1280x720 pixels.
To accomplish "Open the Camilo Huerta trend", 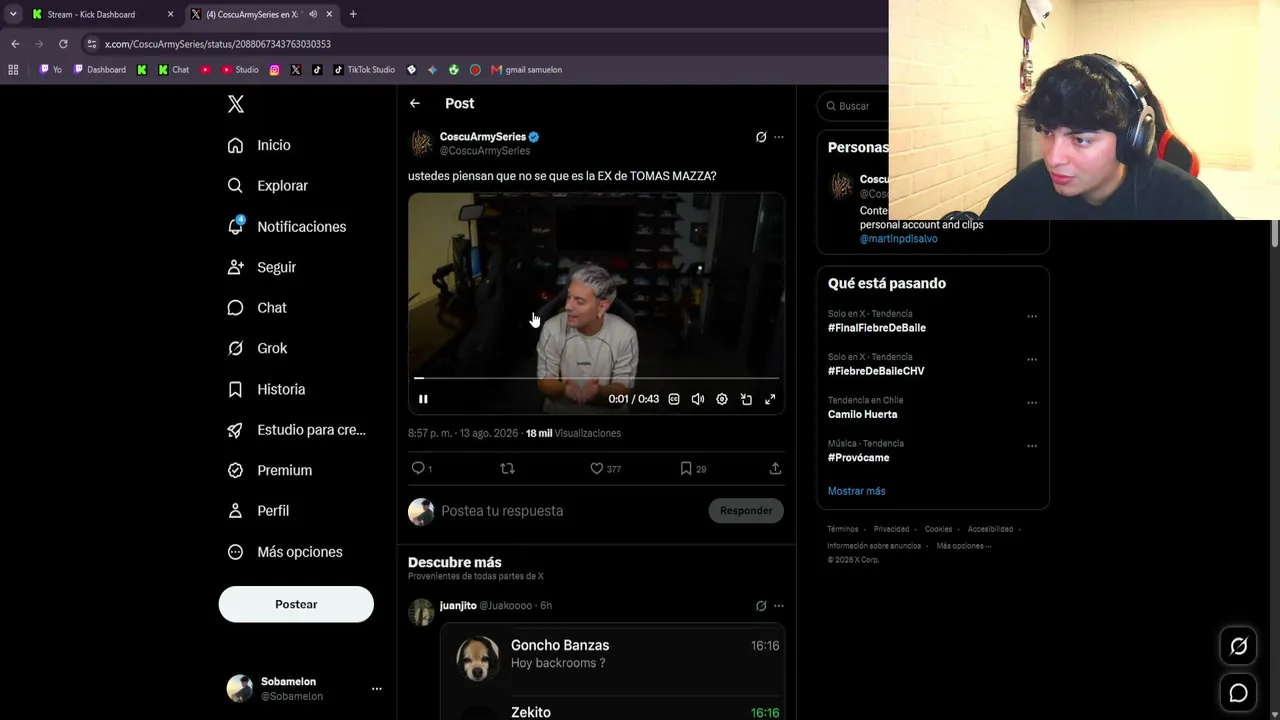I will (863, 414).
